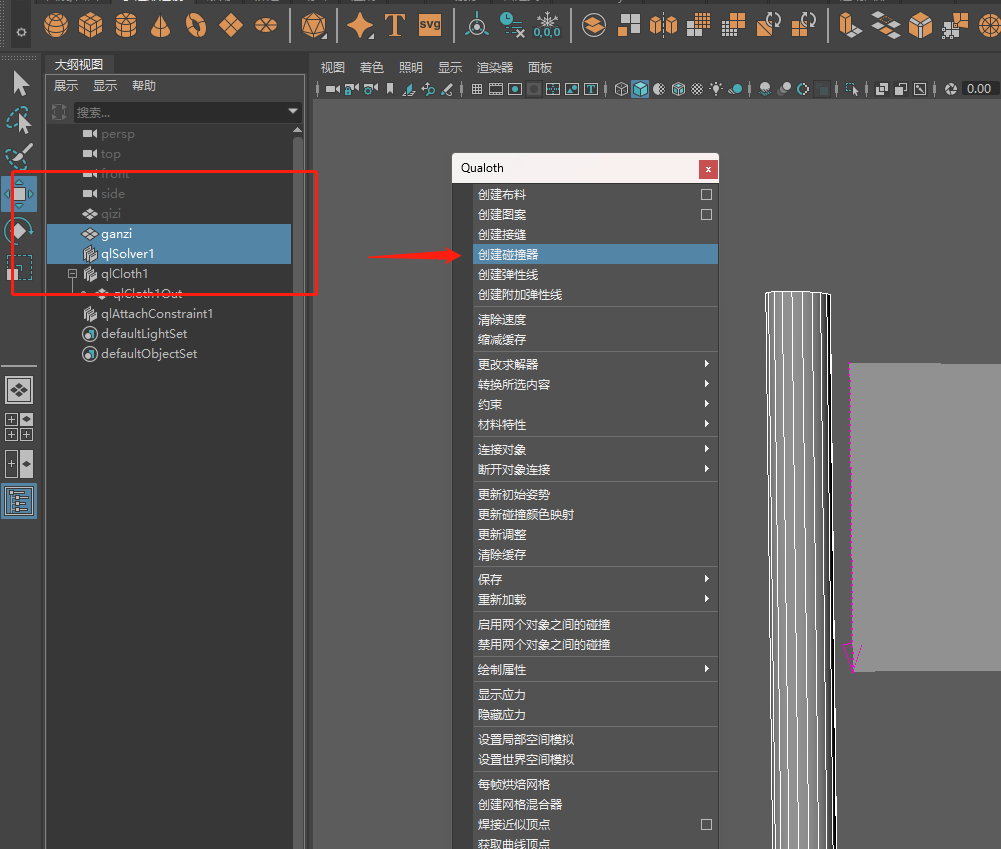Viewport: 1001px width, 849px height.
Task: Choose 创建接缝 menu entry
Action: (x=595, y=234)
